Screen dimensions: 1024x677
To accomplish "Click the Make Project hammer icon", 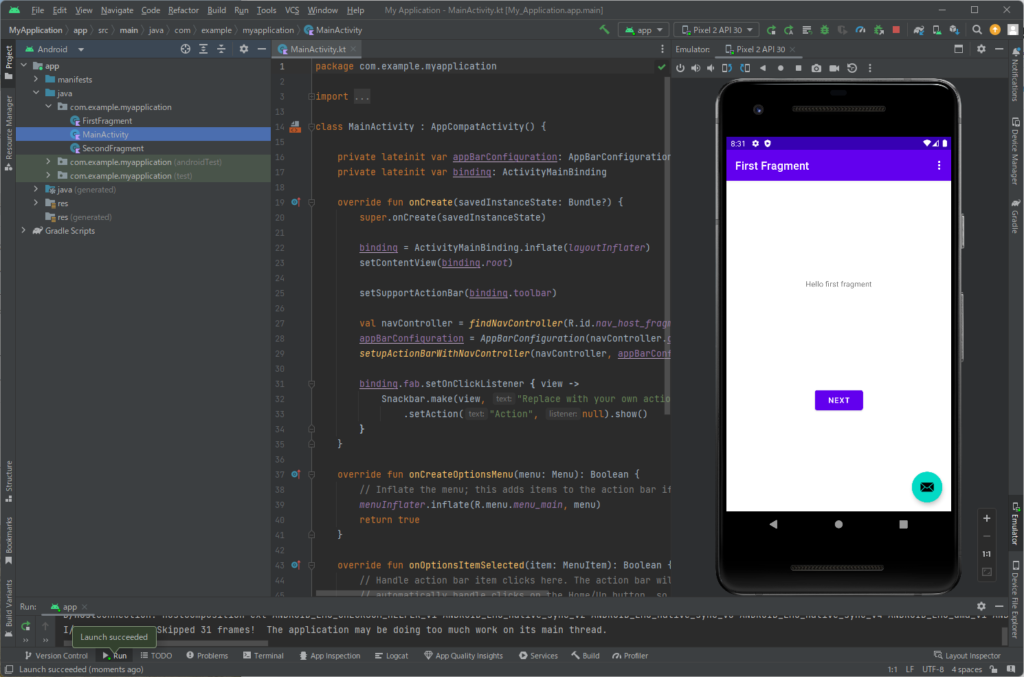I will click(x=604, y=30).
